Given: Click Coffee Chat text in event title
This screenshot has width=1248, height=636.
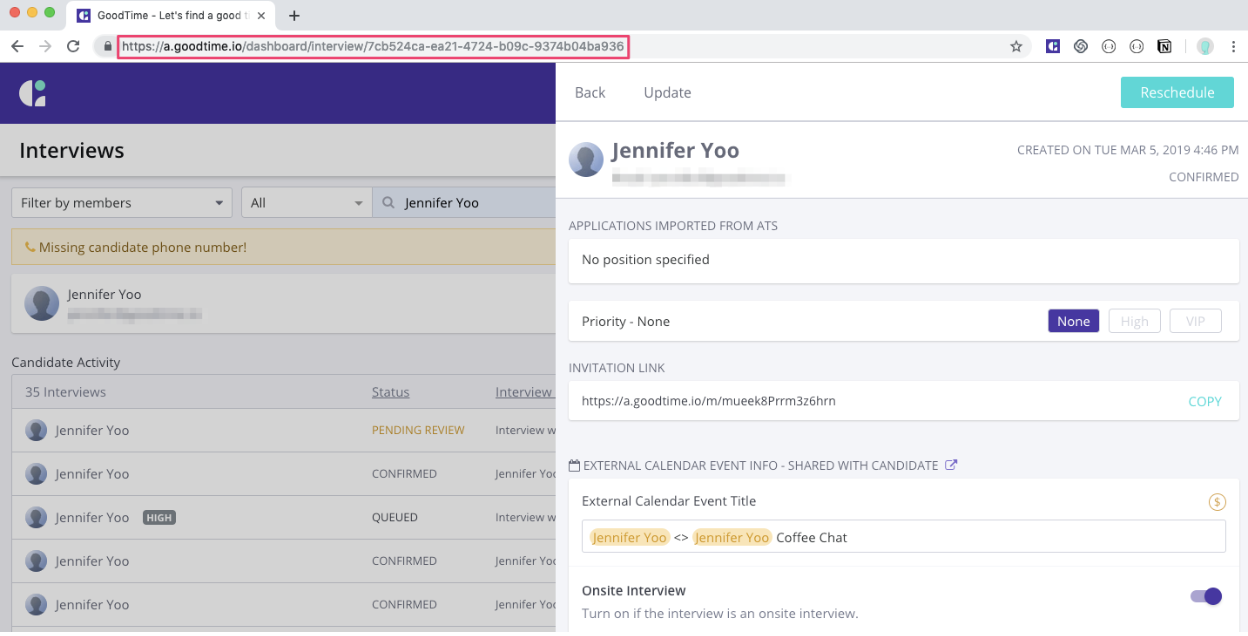Looking at the screenshot, I should coord(811,537).
